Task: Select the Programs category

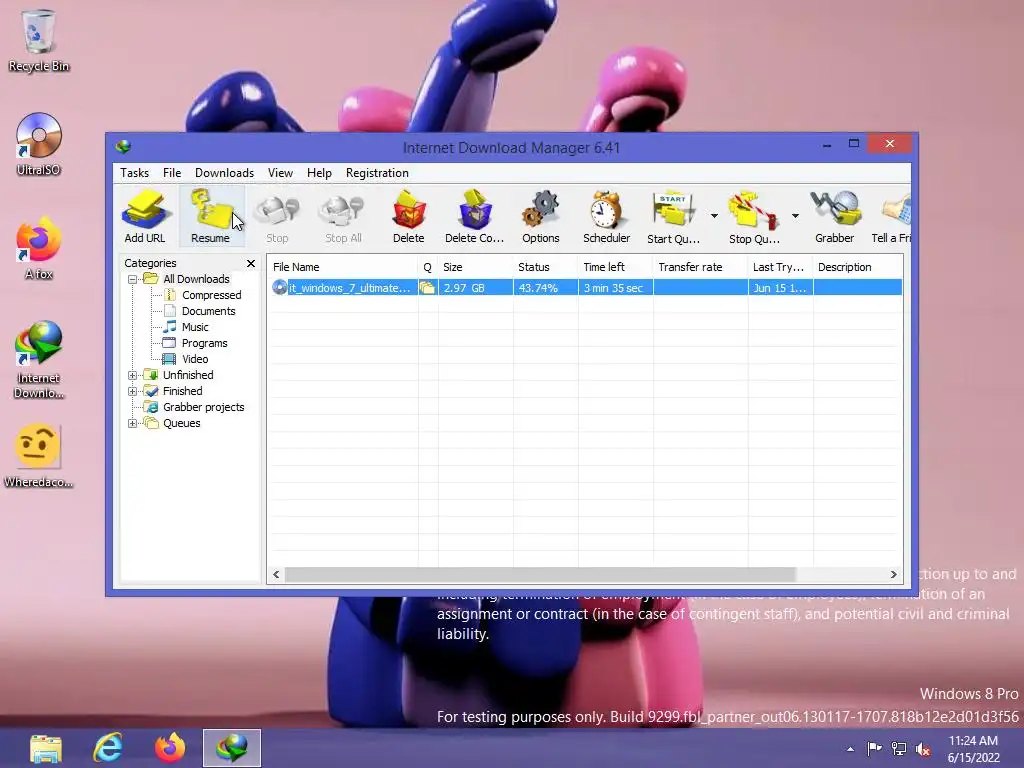Action: (x=204, y=344)
